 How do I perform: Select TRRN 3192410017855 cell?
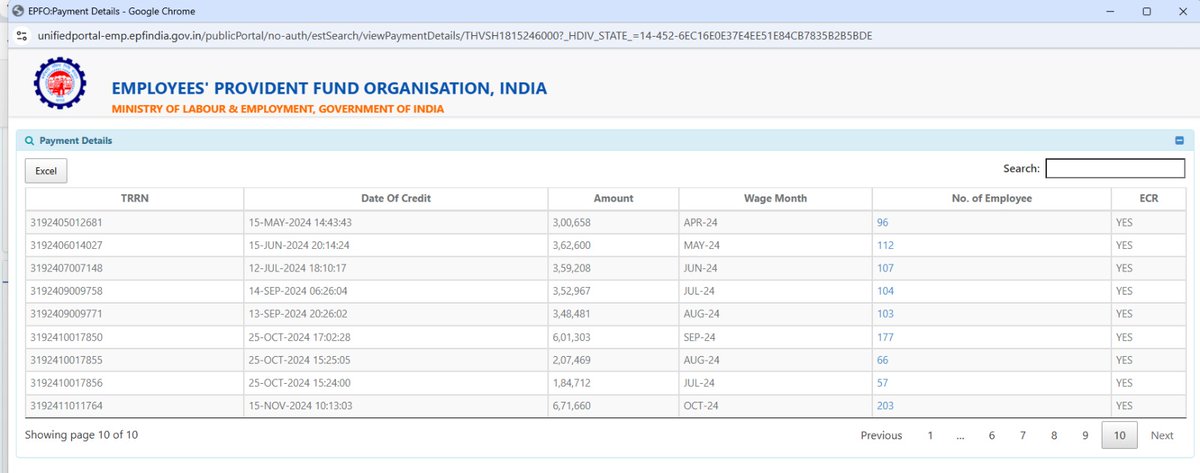coord(134,360)
